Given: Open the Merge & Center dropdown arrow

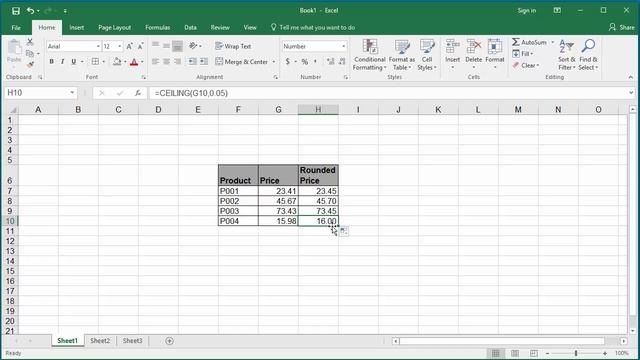Looking at the screenshot, I should pyautogui.click(x=274, y=62).
